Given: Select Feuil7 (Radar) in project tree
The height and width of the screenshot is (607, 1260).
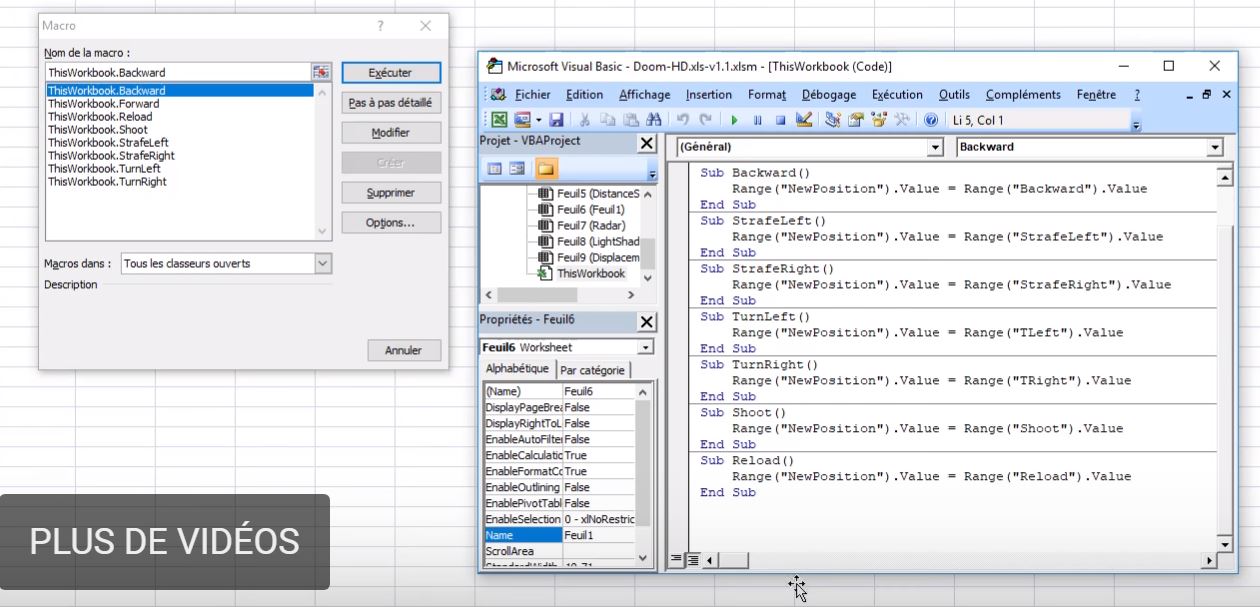Looking at the screenshot, I should pos(590,226).
